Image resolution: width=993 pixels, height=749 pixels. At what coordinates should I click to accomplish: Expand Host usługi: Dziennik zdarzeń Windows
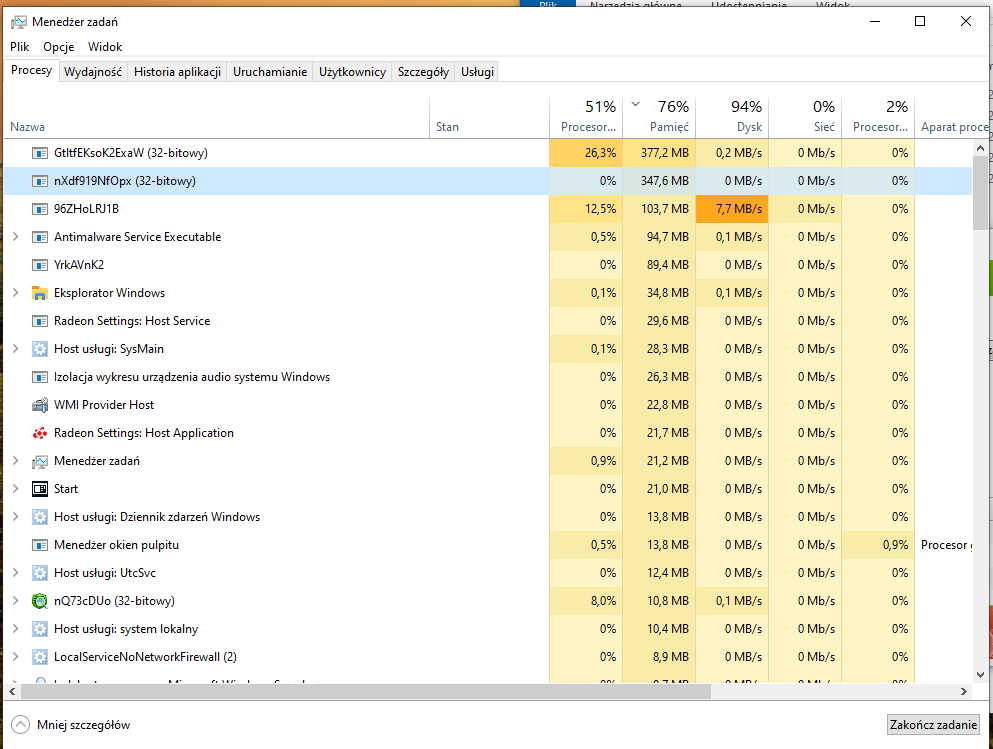(x=16, y=516)
